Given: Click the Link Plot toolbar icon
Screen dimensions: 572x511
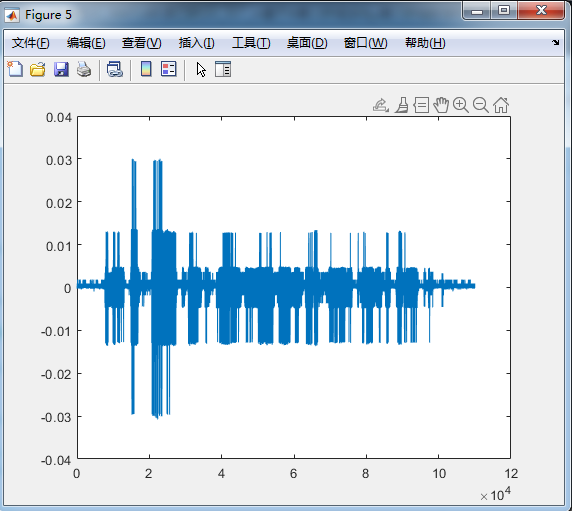Looking at the screenshot, I should click(115, 69).
